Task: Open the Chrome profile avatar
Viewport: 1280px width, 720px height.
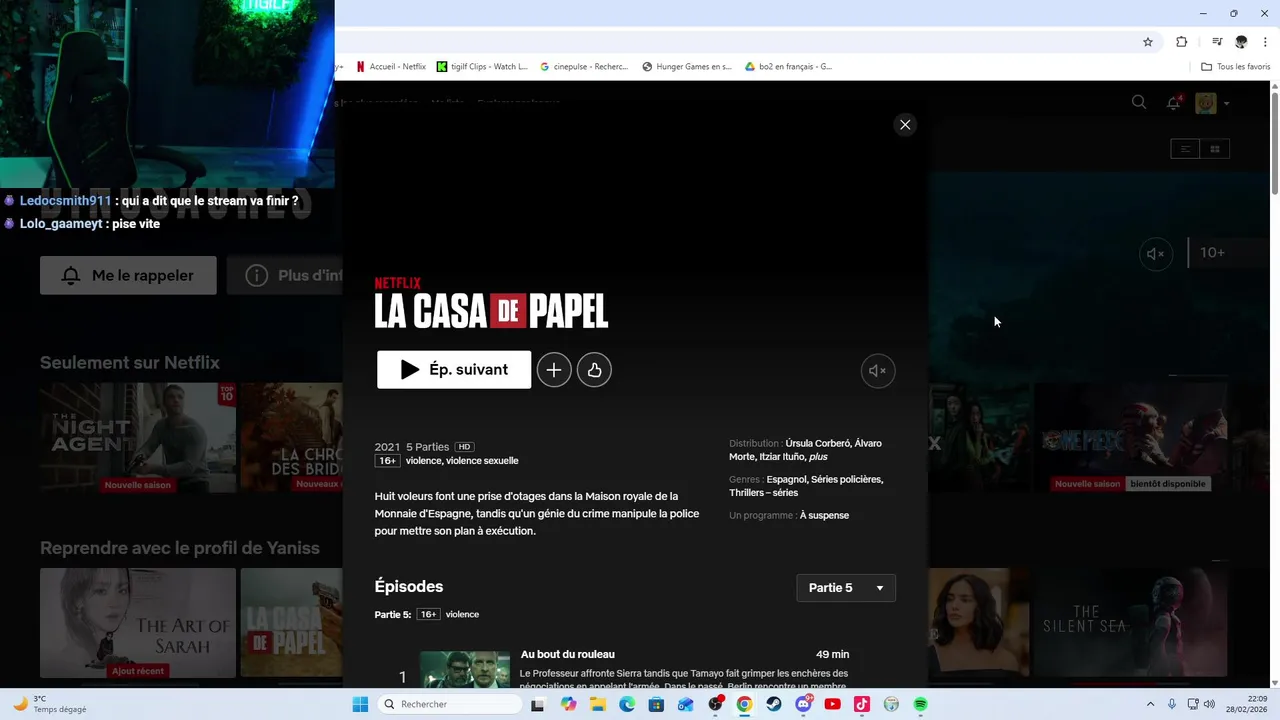Action: (1241, 42)
